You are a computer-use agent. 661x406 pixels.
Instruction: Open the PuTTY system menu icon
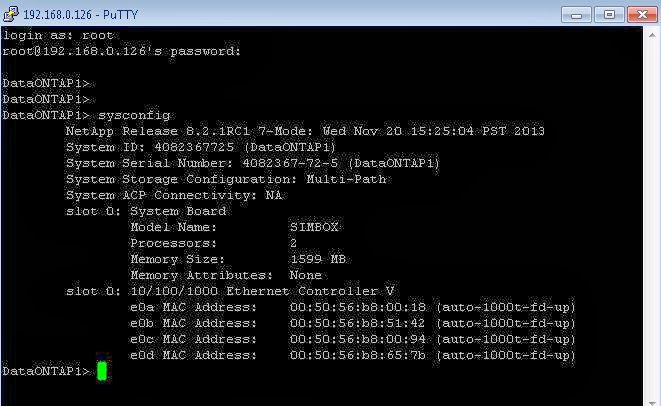[11, 14]
